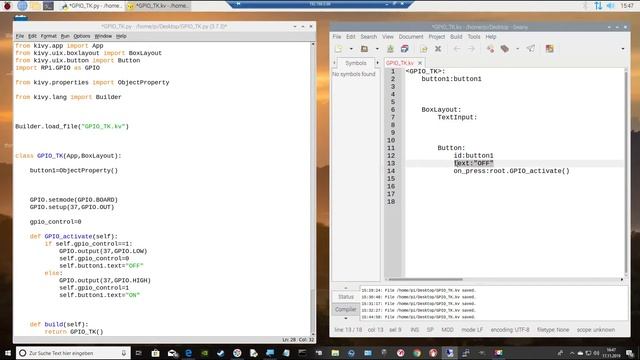Click the Compile icon in Geany toolbar
This screenshot has height=360, width=640.
490,49
